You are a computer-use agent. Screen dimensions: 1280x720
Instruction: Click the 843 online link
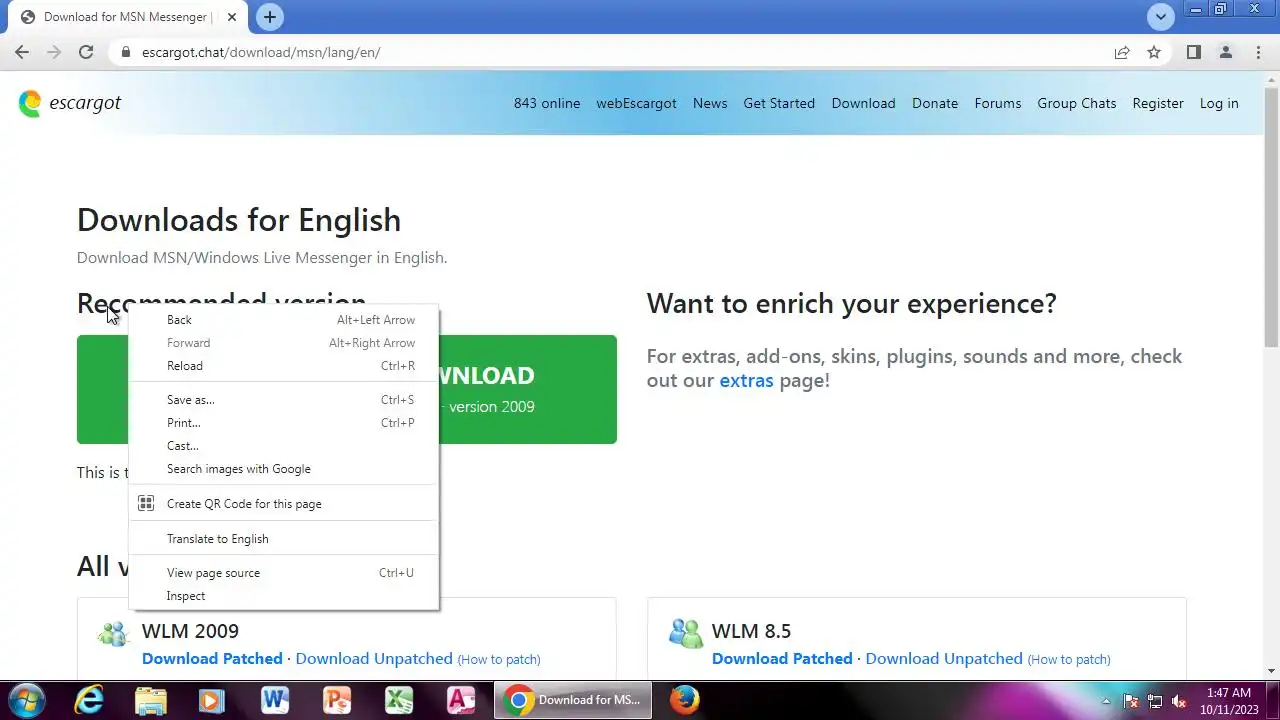point(547,103)
